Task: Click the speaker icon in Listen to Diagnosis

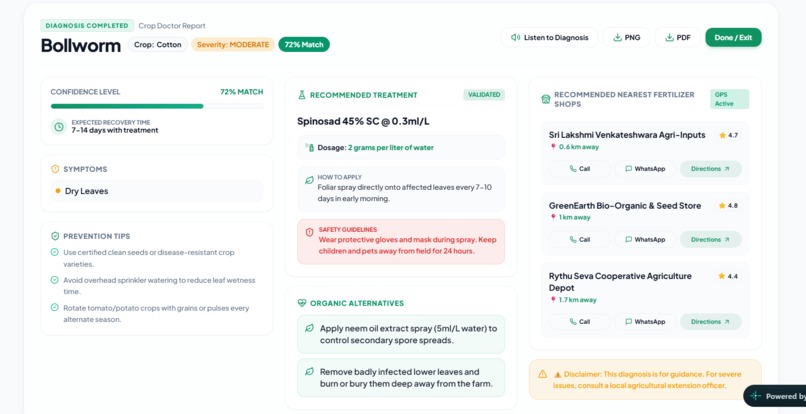Action: 515,38
